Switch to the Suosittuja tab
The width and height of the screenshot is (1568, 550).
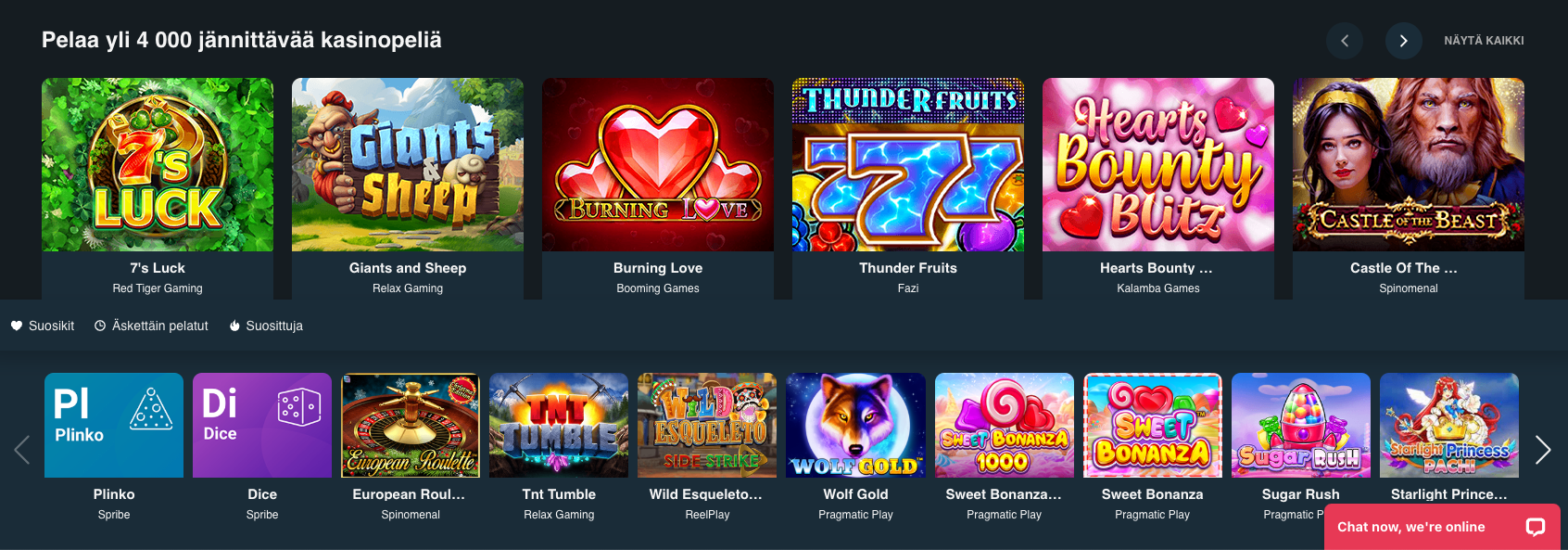(266, 326)
